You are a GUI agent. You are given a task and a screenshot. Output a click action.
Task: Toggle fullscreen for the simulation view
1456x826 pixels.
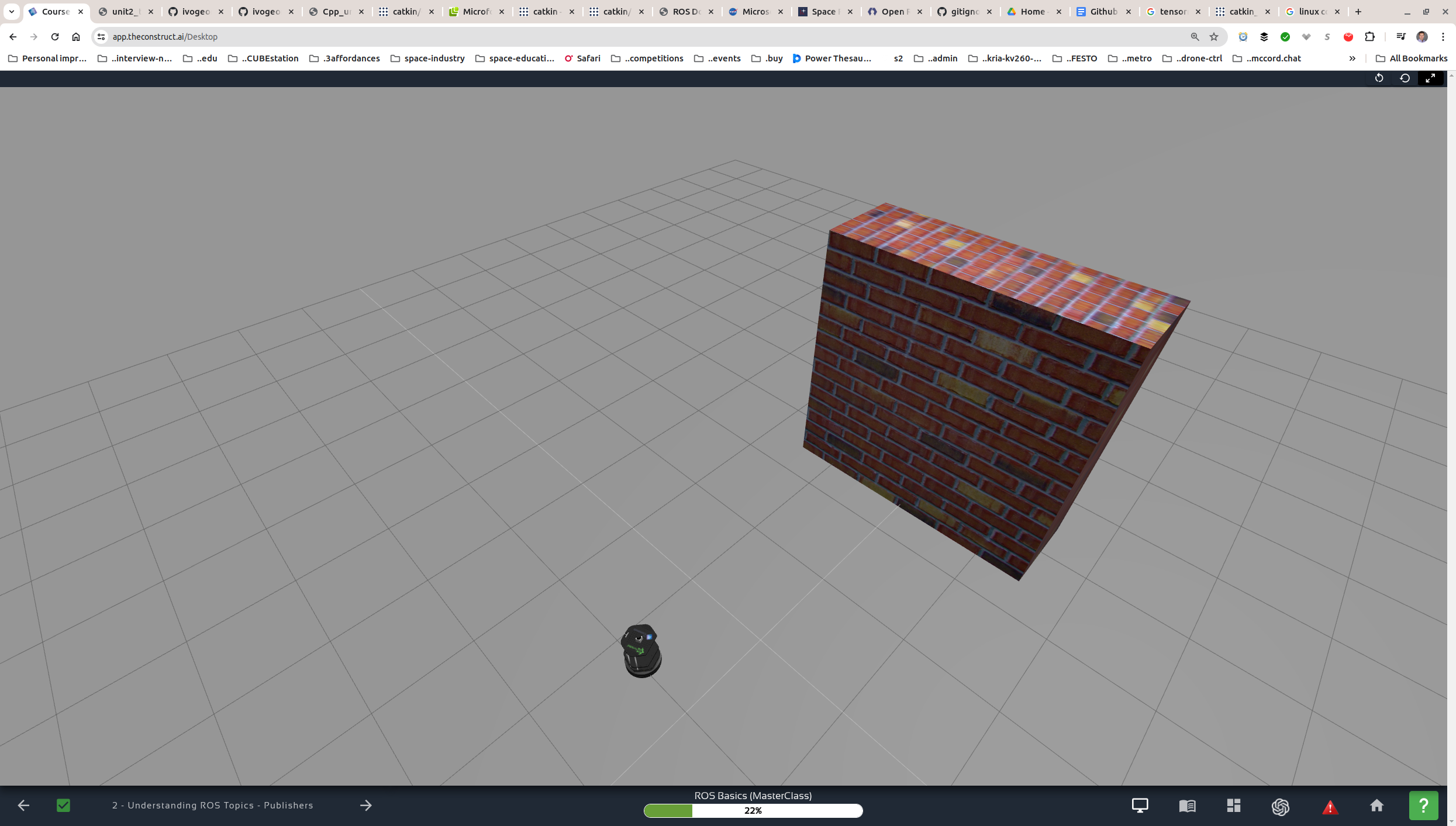tap(1430, 78)
